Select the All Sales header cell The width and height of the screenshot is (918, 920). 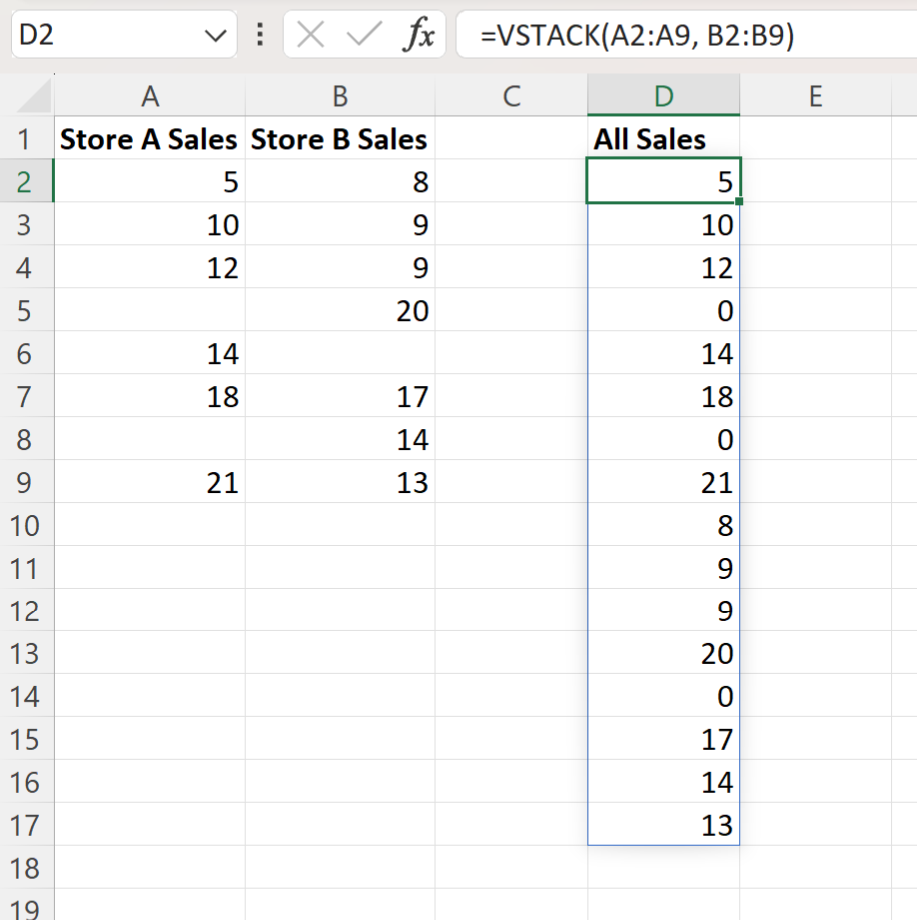click(663, 139)
